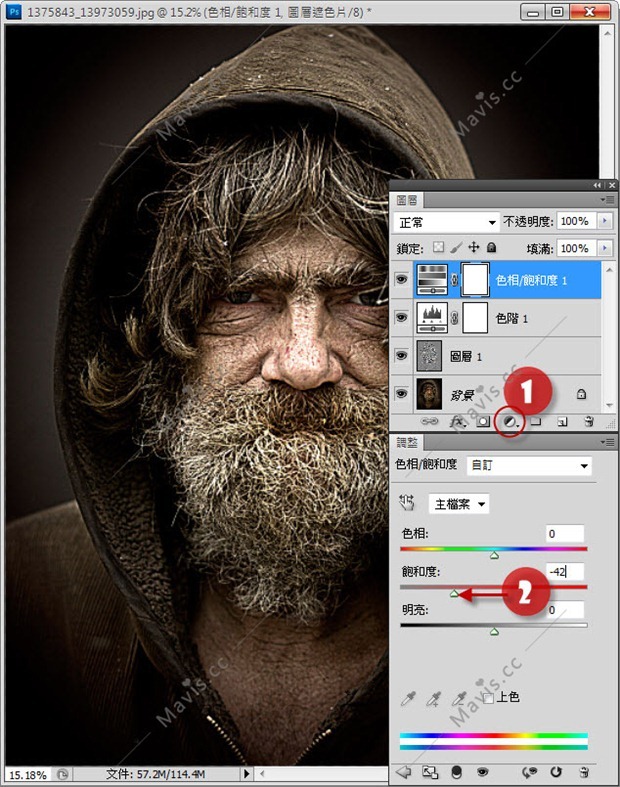Click the 15.18% zoom level field
620x787 pixels.
click(x=28, y=774)
